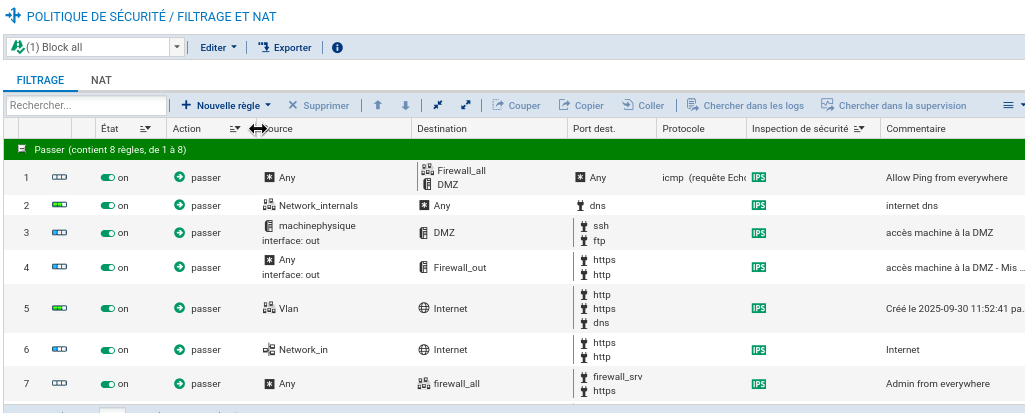Click the info icon next to Exporter
The image size is (1025, 413).
coord(337,47)
